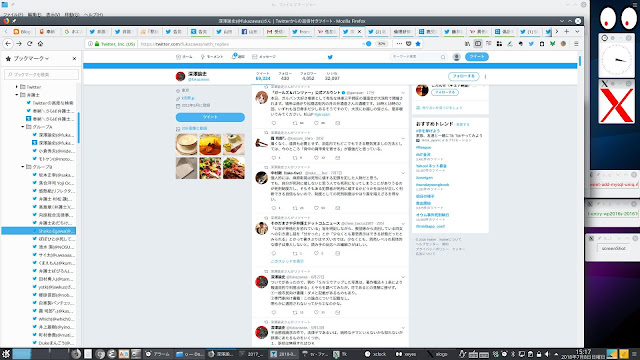Open the salad photo media thumbnail
The width and height of the screenshot is (640, 360).
tap(210, 168)
